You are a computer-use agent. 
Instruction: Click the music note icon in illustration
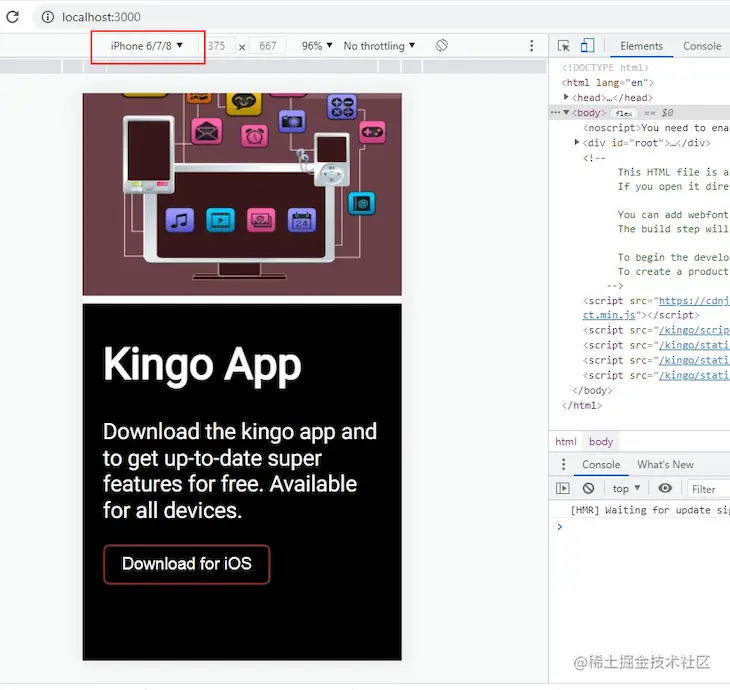[180, 220]
